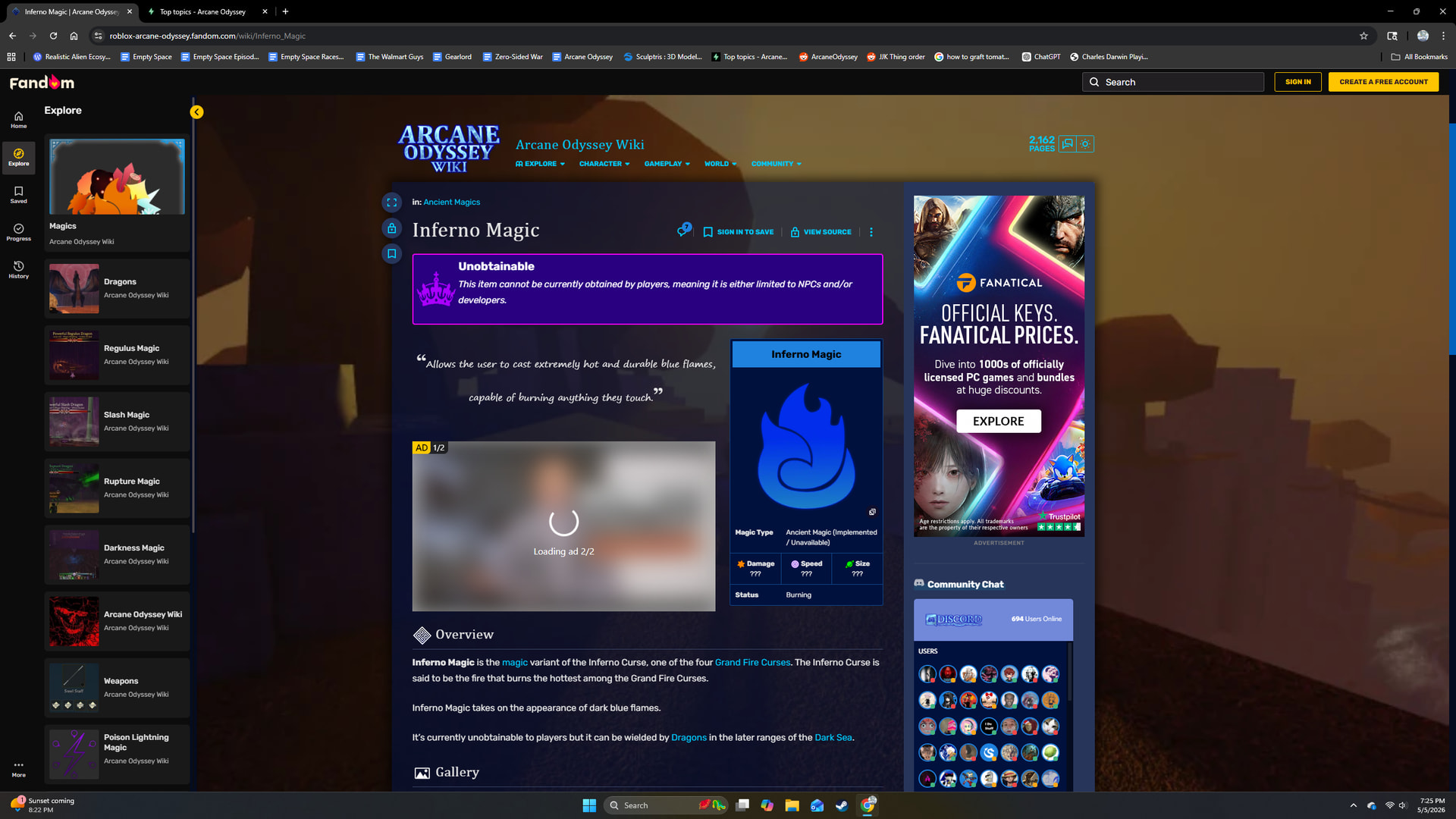Image resolution: width=1456 pixels, height=819 pixels.
Task: Open the History icon in Fandom sidebar
Action: point(18,269)
